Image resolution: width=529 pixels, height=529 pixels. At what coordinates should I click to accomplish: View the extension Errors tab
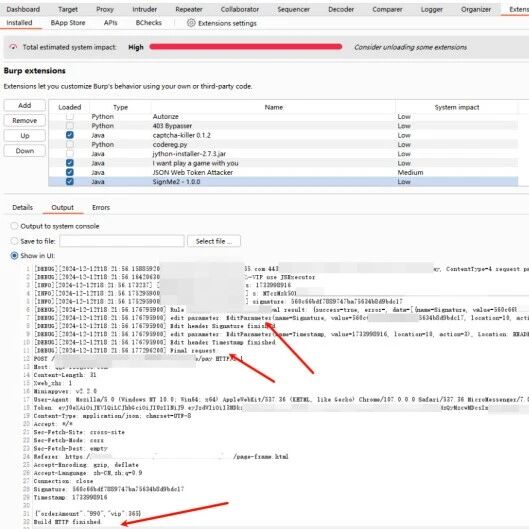coord(101,207)
